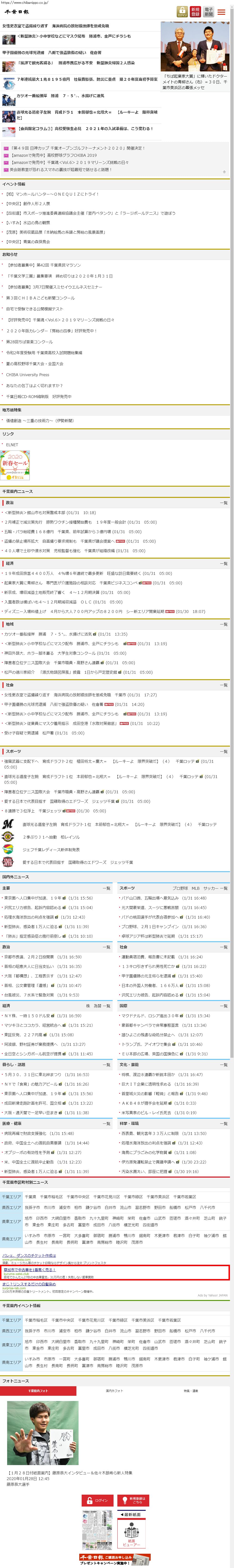The width and height of the screenshot is (234, 1568).
Task: Open 一覧 link in 地域 section header
Action: (224, 624)
